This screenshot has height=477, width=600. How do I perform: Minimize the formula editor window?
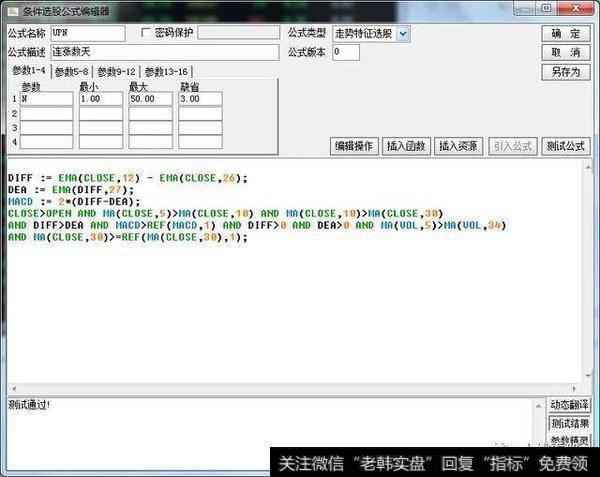click(x=526, y=9)
